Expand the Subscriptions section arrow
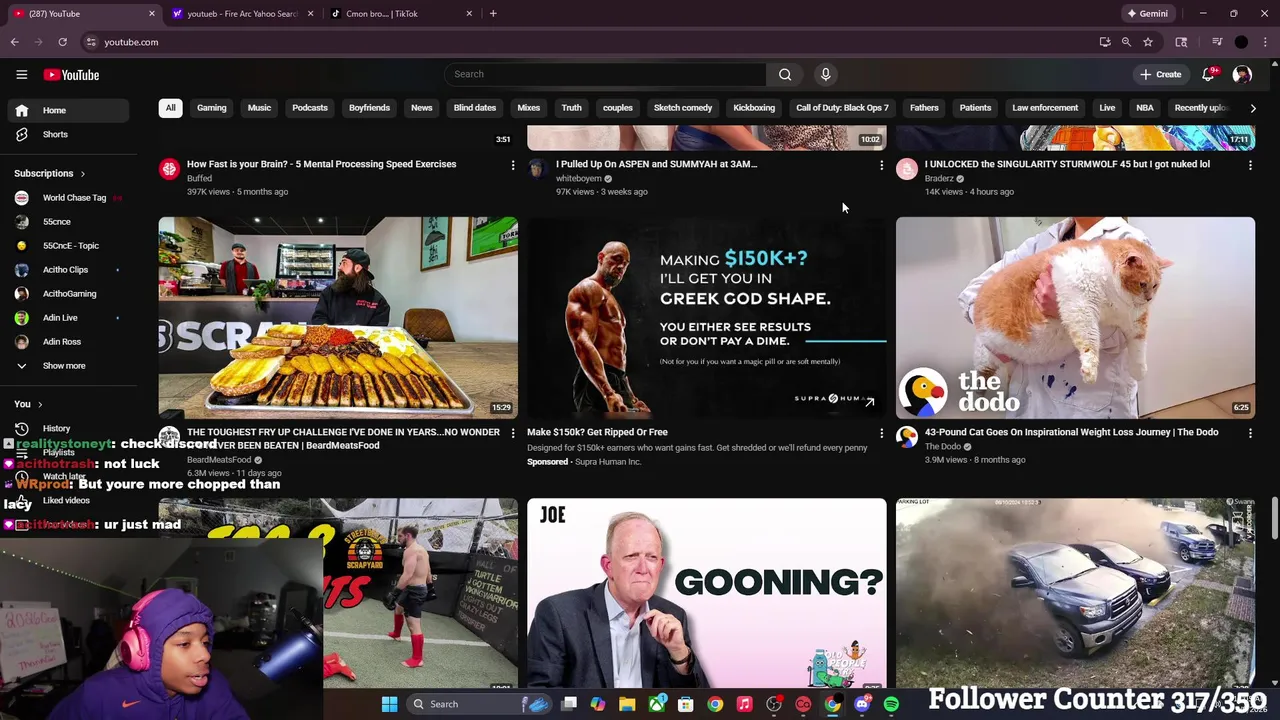Viewport: 1280px width, 720px height. [x=82, y=174]
